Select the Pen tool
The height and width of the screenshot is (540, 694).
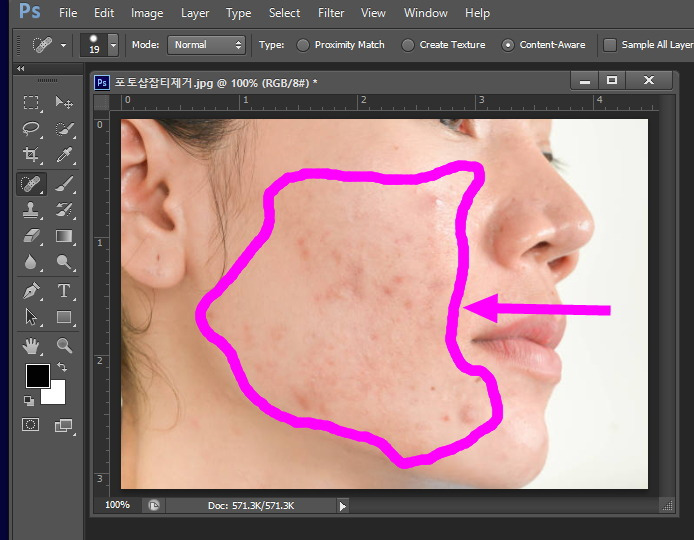(31, 291)
